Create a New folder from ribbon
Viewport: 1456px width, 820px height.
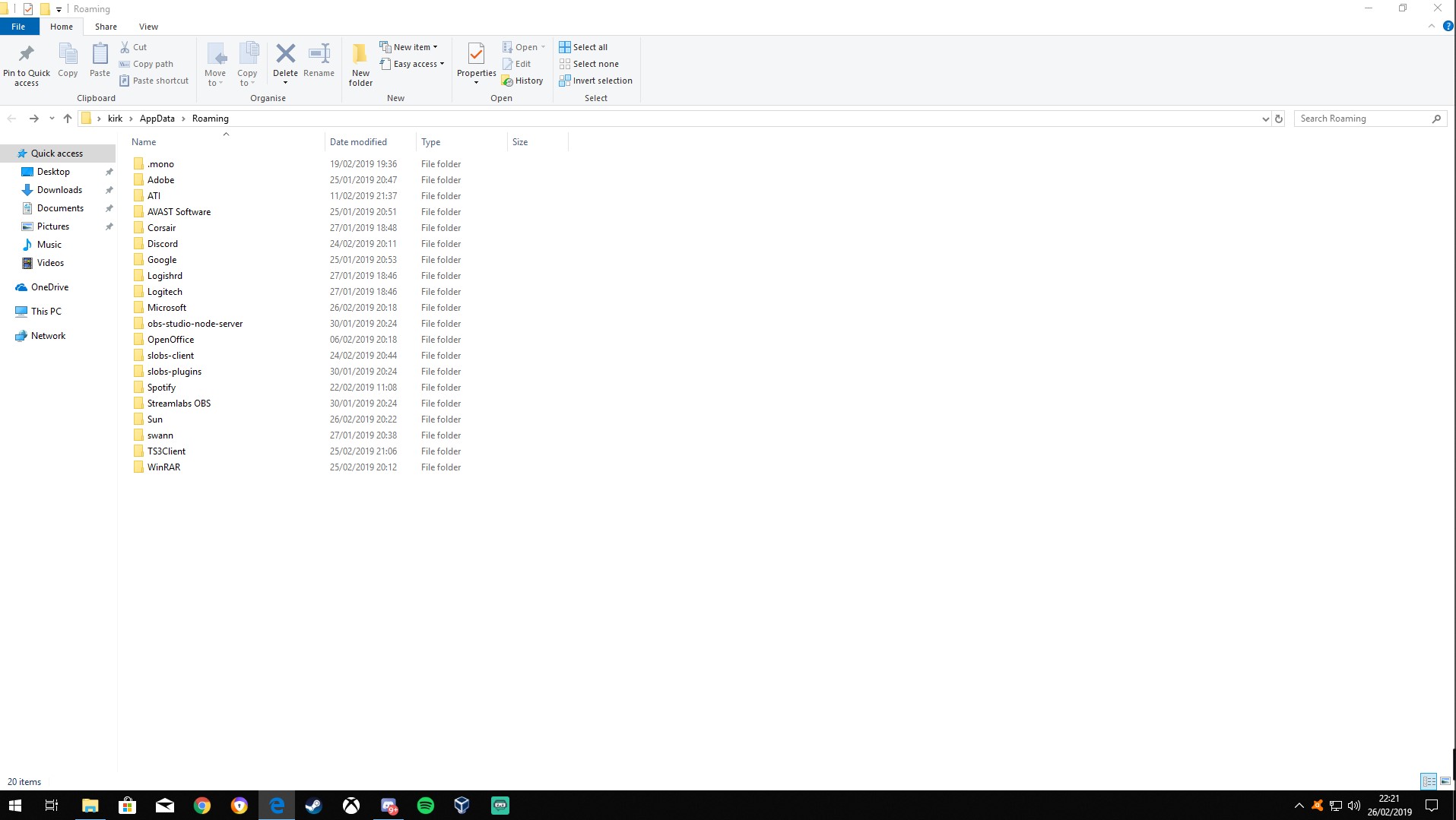click(x=360, y=65)
